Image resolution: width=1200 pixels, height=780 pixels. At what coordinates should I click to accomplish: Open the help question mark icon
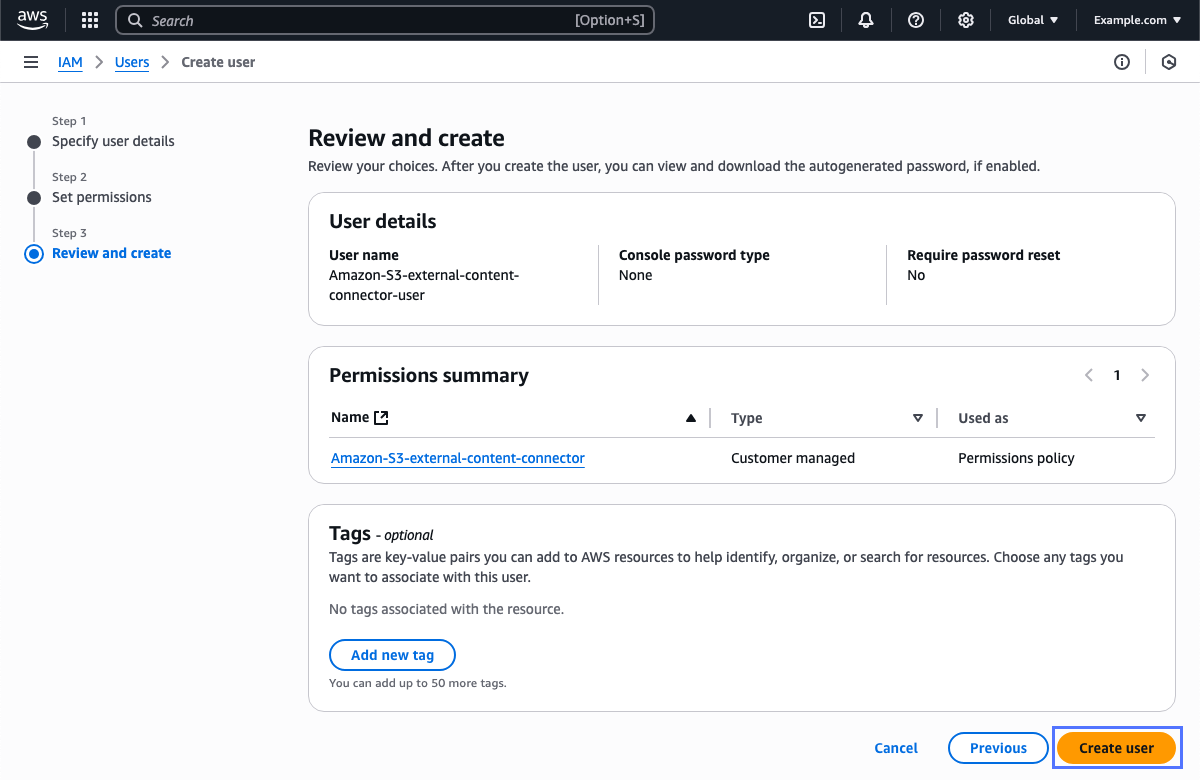[x=916, y=20]
